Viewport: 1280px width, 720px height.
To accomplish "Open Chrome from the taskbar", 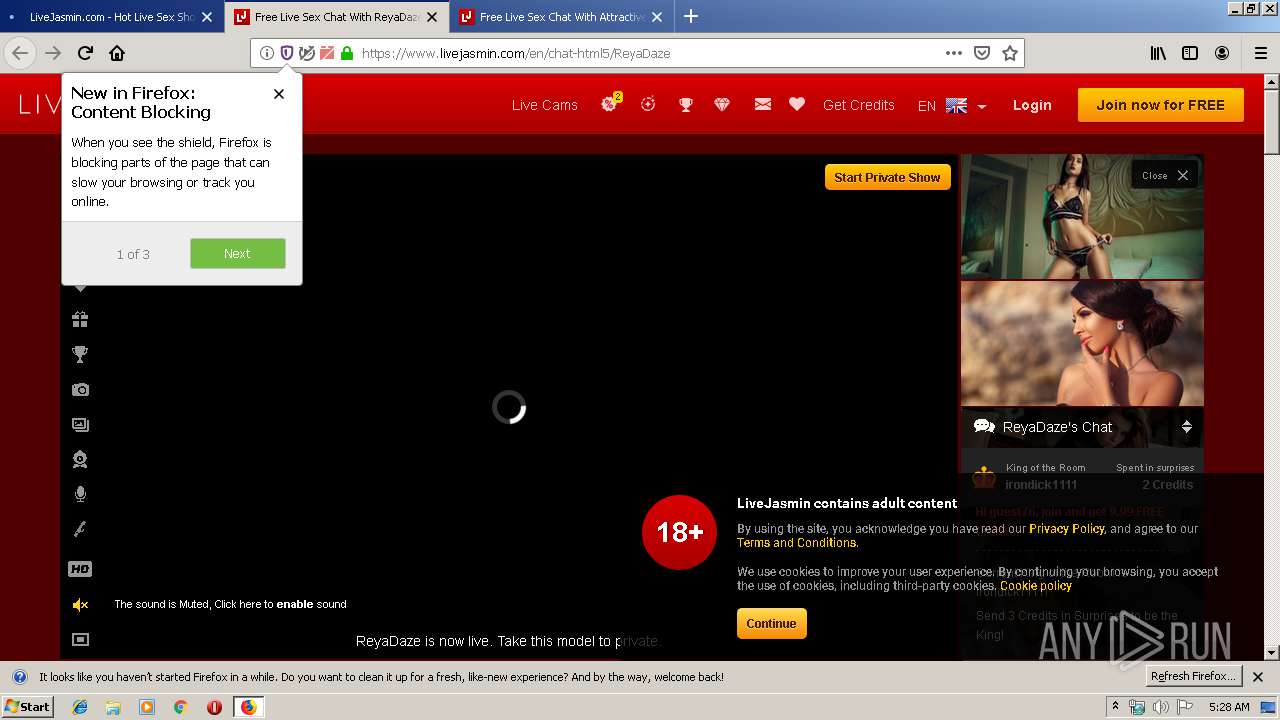I will pos(180,707).
